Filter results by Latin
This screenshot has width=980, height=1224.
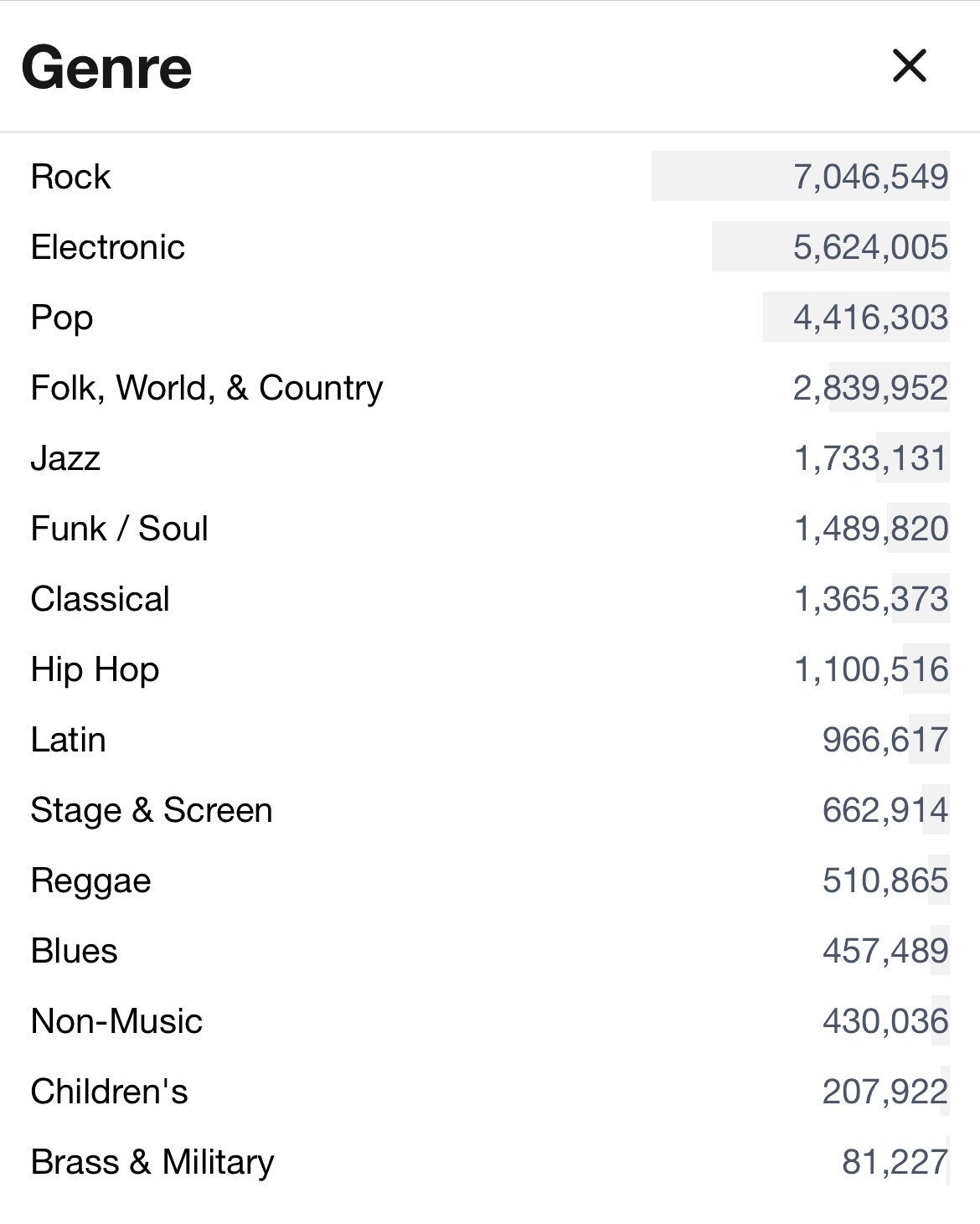click(490, 739)
